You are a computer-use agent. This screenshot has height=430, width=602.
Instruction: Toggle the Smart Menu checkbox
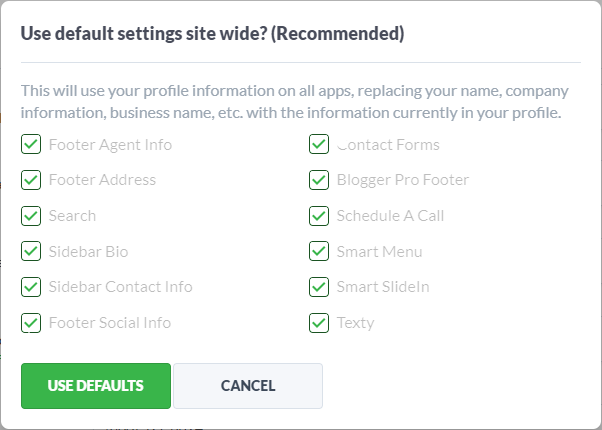(x=319, y=251)
